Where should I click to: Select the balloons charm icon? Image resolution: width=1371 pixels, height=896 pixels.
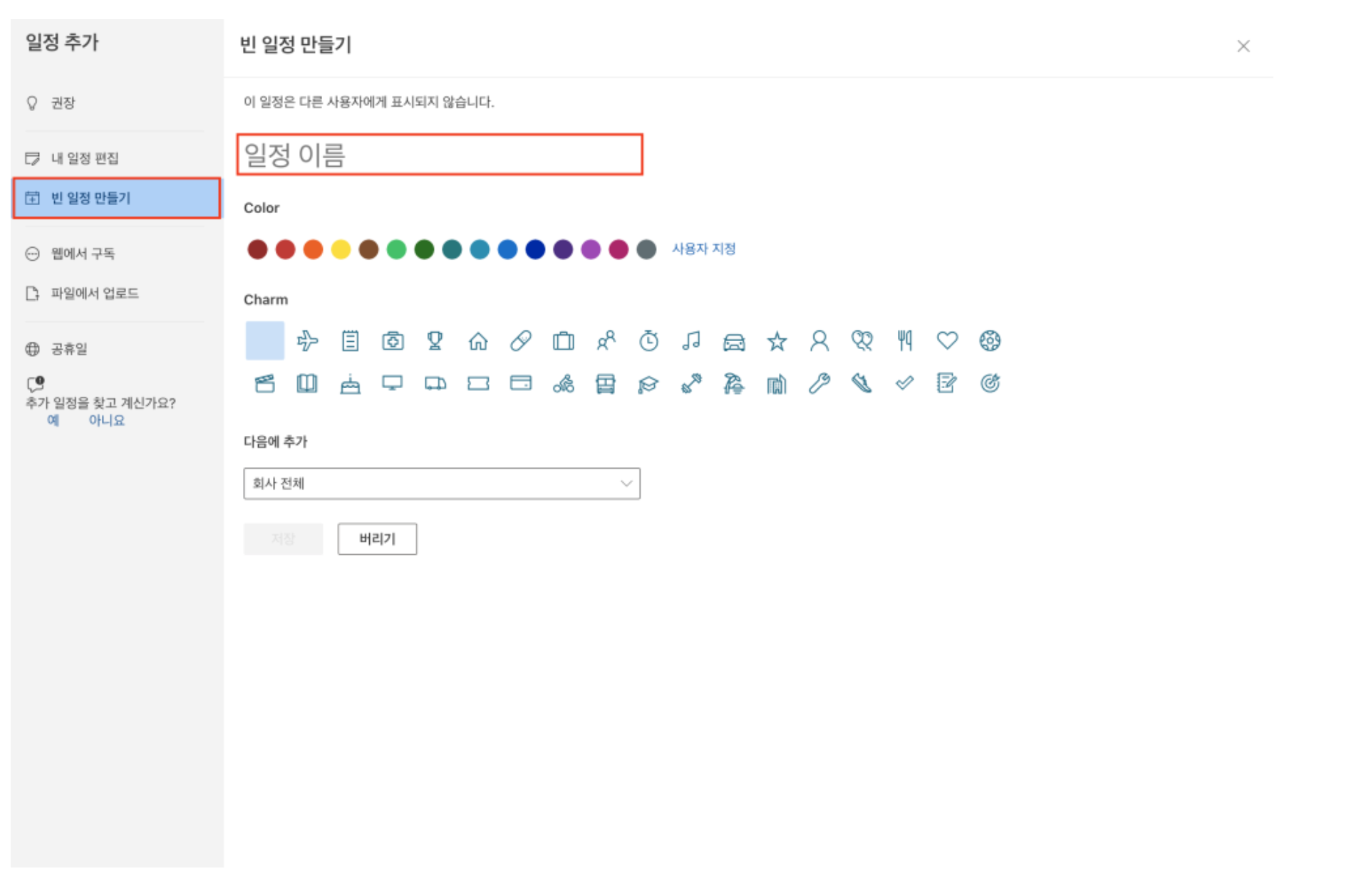pos(862,341)
